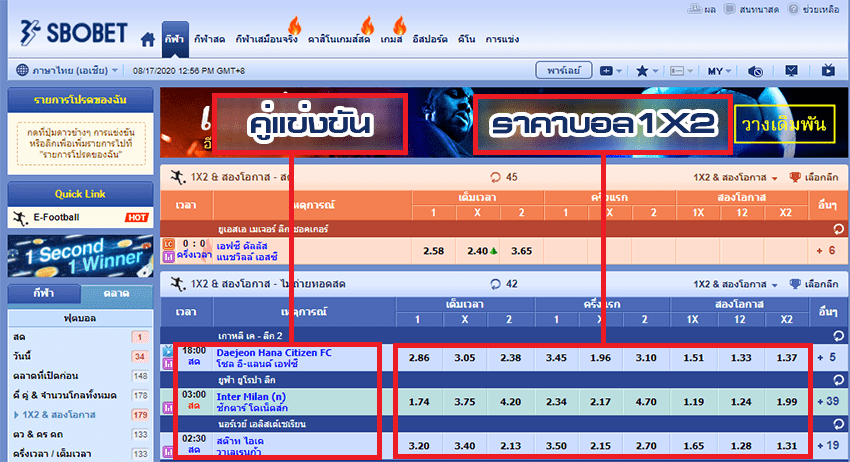Open the 1X2 & สองโอกาส dropdown in non-live section
Image resolution: width=850 pixels, height=462 pixels.
(735, 285)
